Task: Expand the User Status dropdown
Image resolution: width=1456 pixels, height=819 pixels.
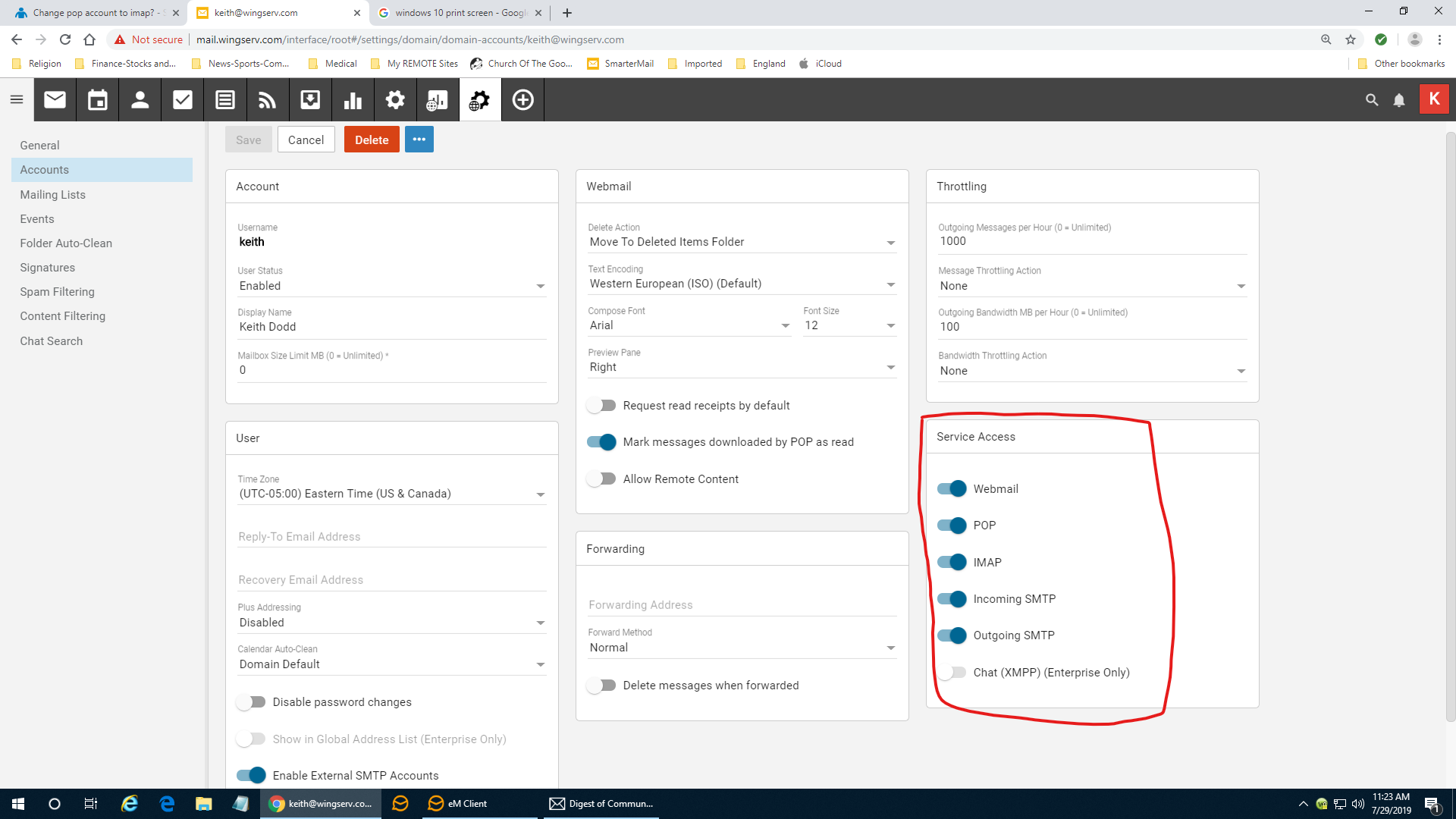Action: point(391,286)
